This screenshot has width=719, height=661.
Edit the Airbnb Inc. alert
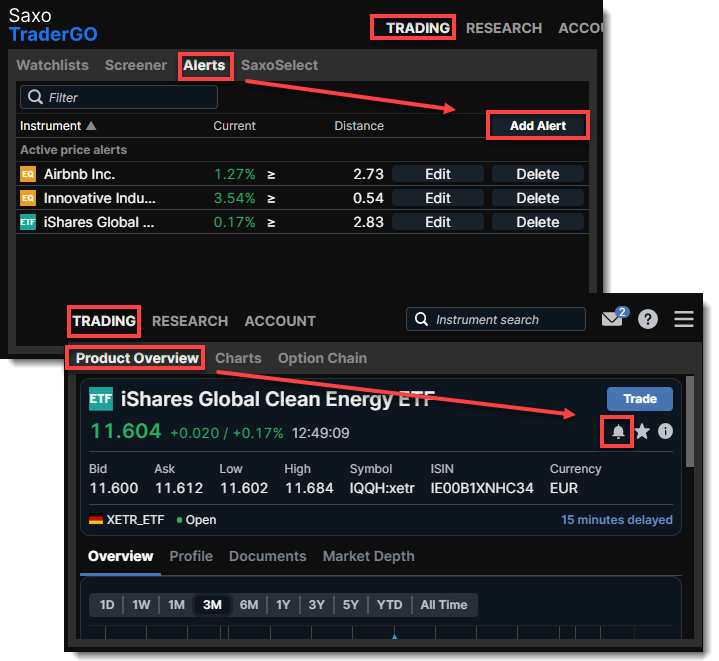tap(437, 174)
